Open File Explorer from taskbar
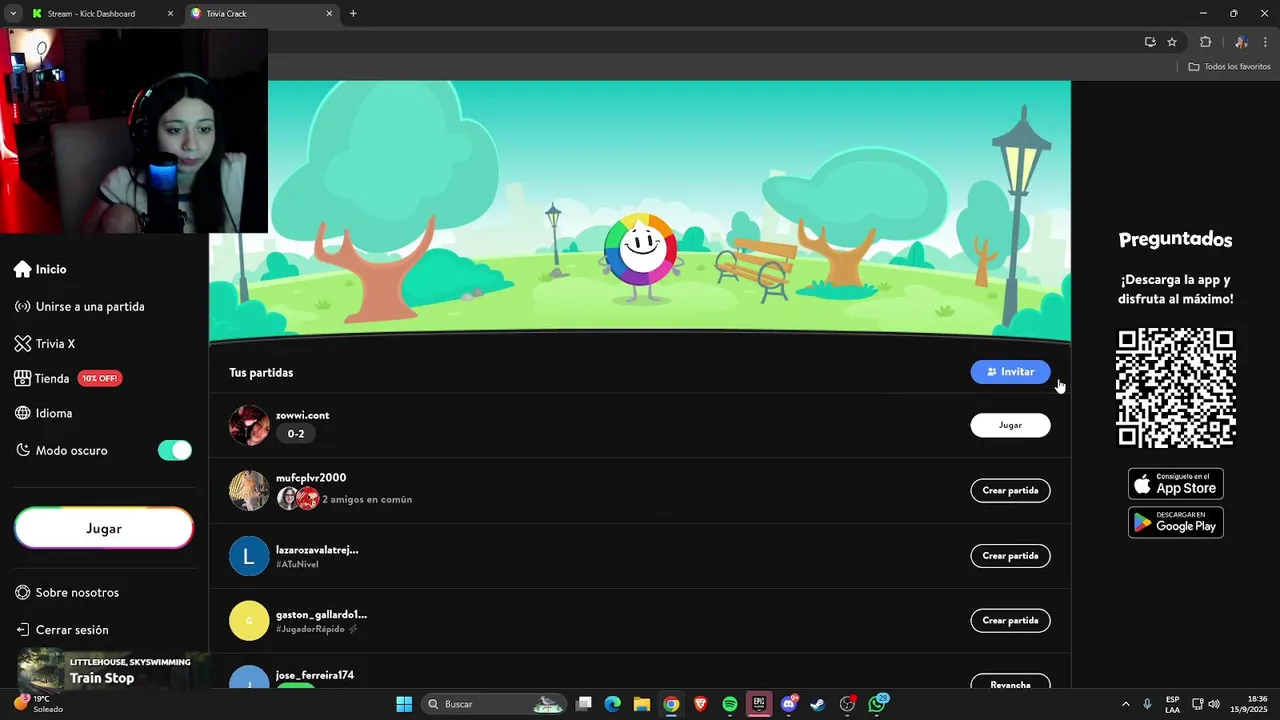The height and width of the screenshot is (720, 1280). pyautogui.click(x=642, y=704)
